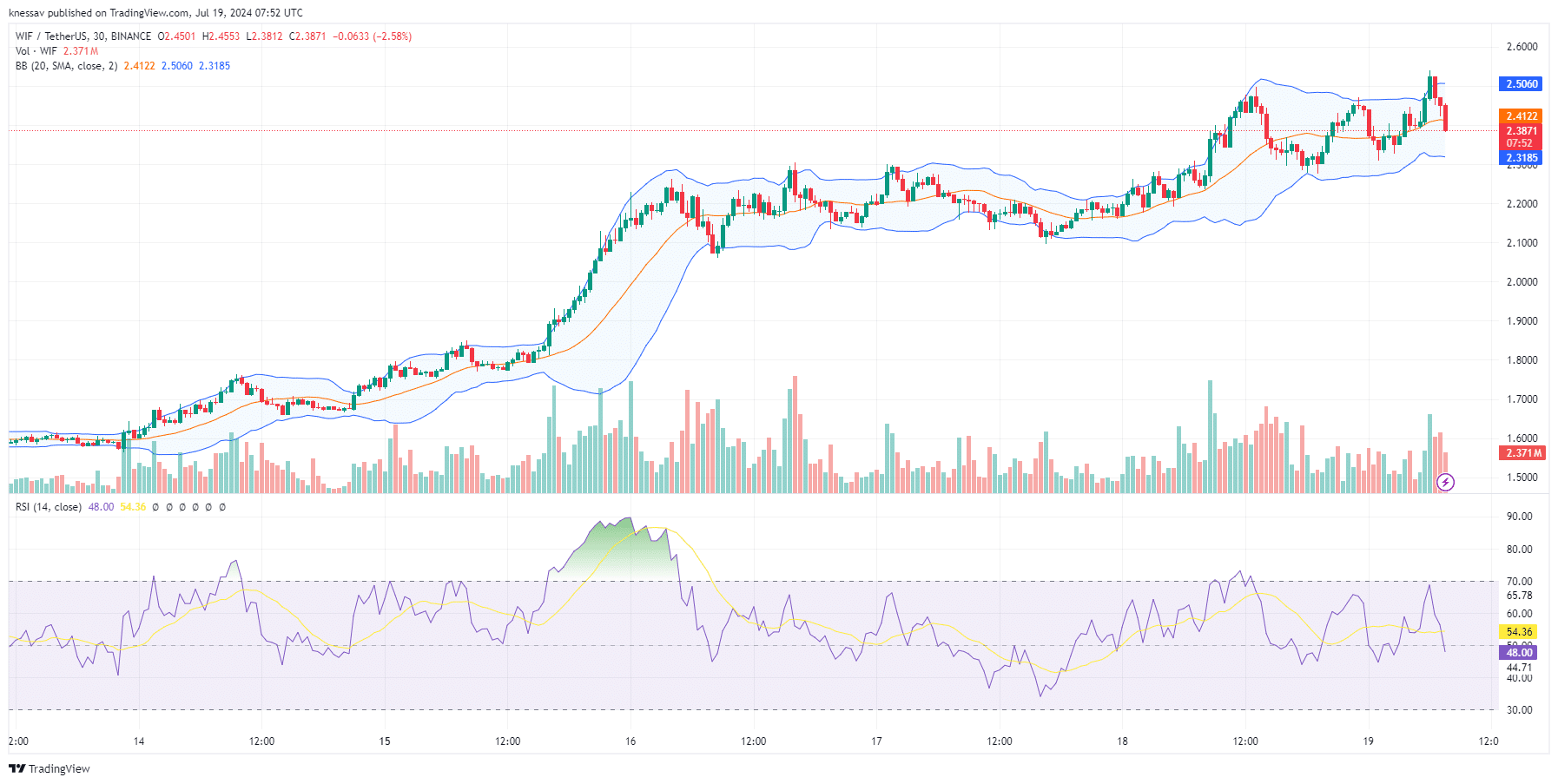Viewport: 1558px width, 784px height.
Task: Click the 07:52 bar countdown tag
Action: click(1521, 143)
